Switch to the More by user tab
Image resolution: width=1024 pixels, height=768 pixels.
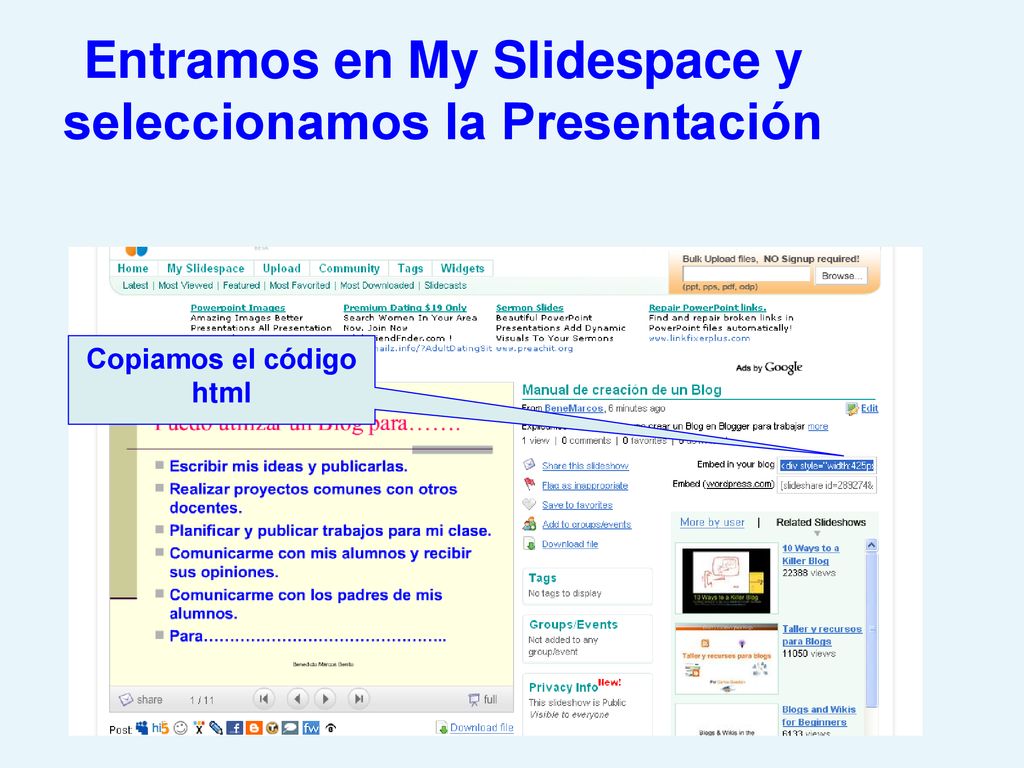[712, 522]
